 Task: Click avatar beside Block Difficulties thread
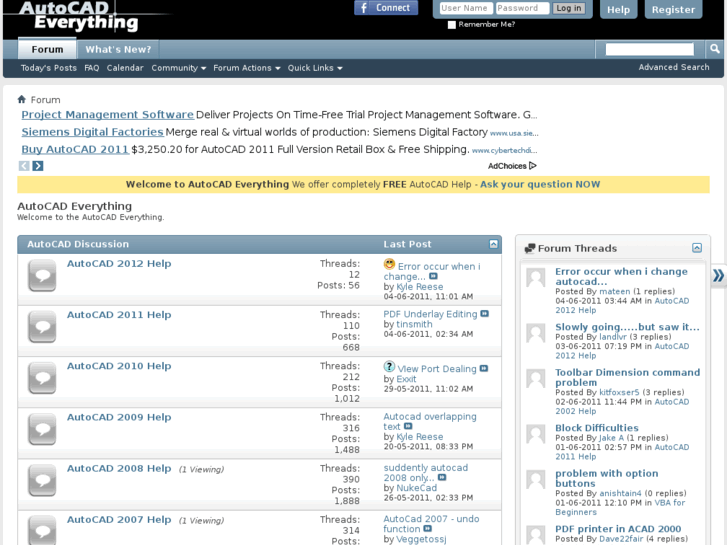pos(536,434)
